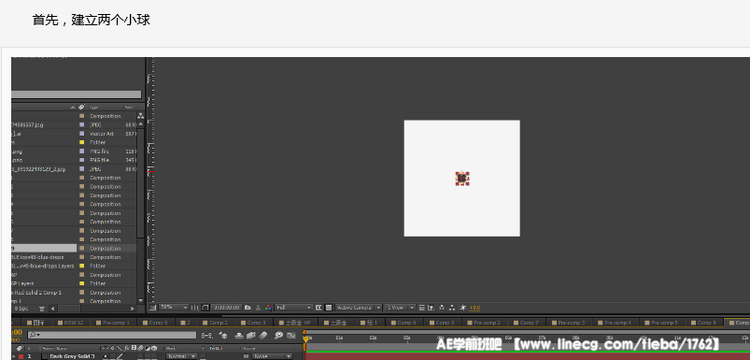Open the 1 View layout dropdown
The width and height of the screenshot is (750, 360).
[400, 307]
